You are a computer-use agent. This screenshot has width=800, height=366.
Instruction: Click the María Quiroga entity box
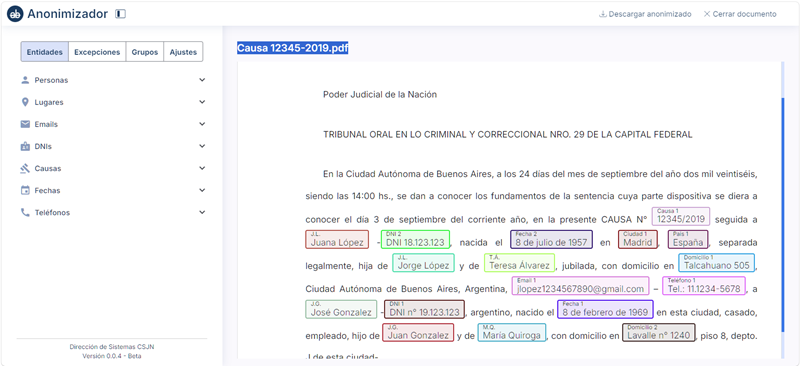pyautogui.click(x=512, y=333)
